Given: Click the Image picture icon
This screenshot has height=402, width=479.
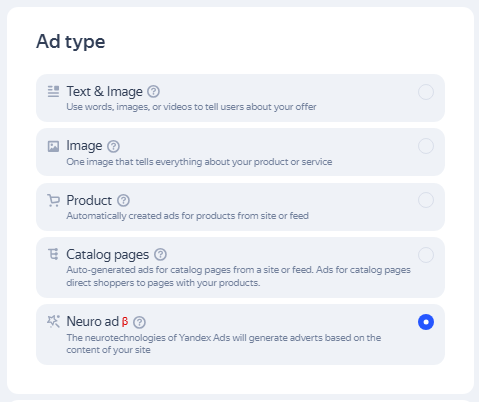Looking at the screenshot, I should [x=53, y=146].
